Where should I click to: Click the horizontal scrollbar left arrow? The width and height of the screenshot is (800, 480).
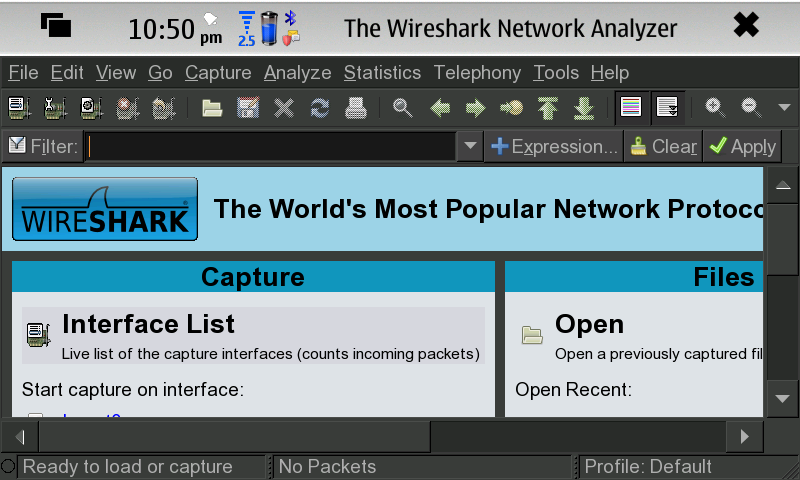coord(20,437)
